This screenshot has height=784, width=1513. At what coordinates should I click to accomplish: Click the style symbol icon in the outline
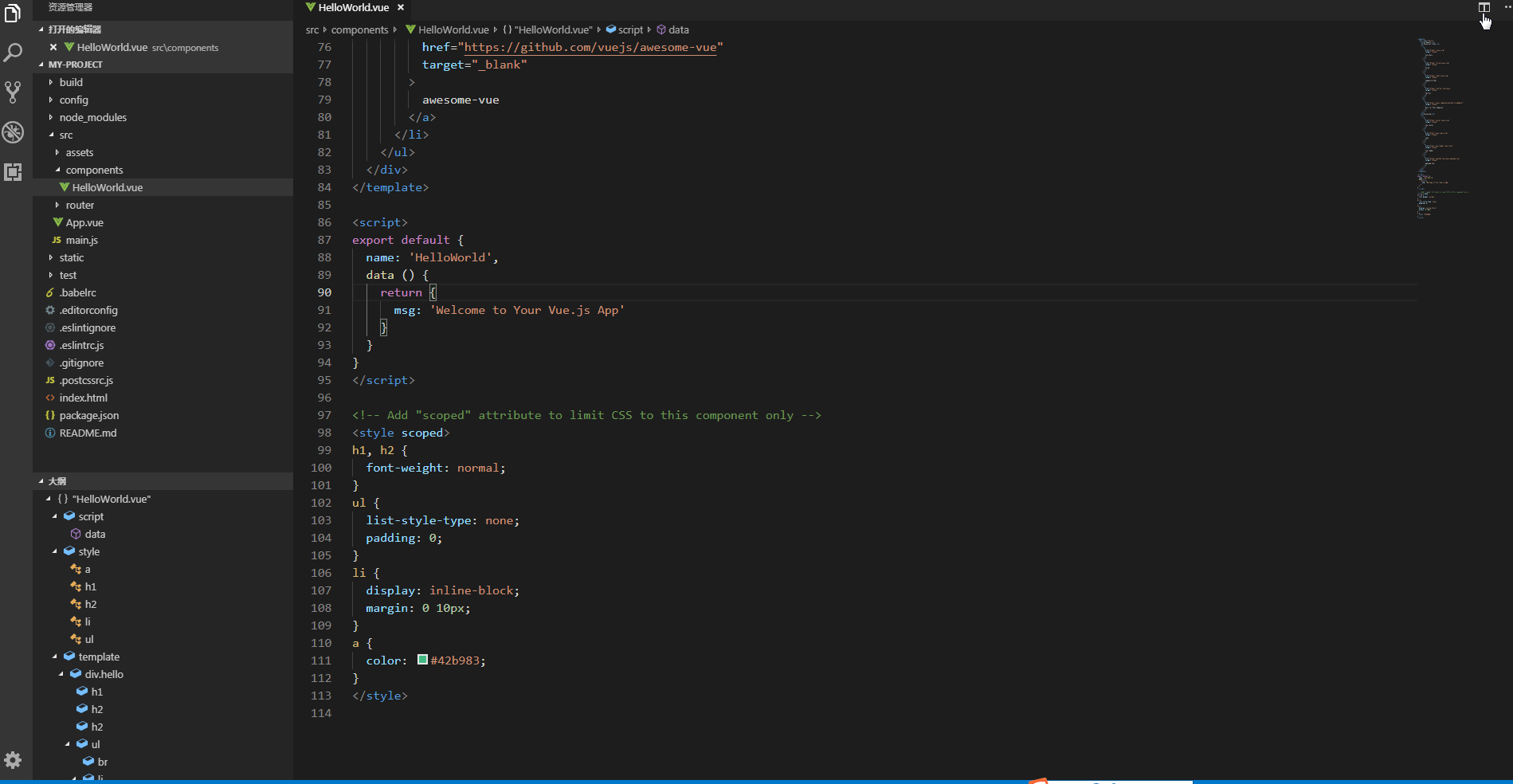click(x=69, y=551)
